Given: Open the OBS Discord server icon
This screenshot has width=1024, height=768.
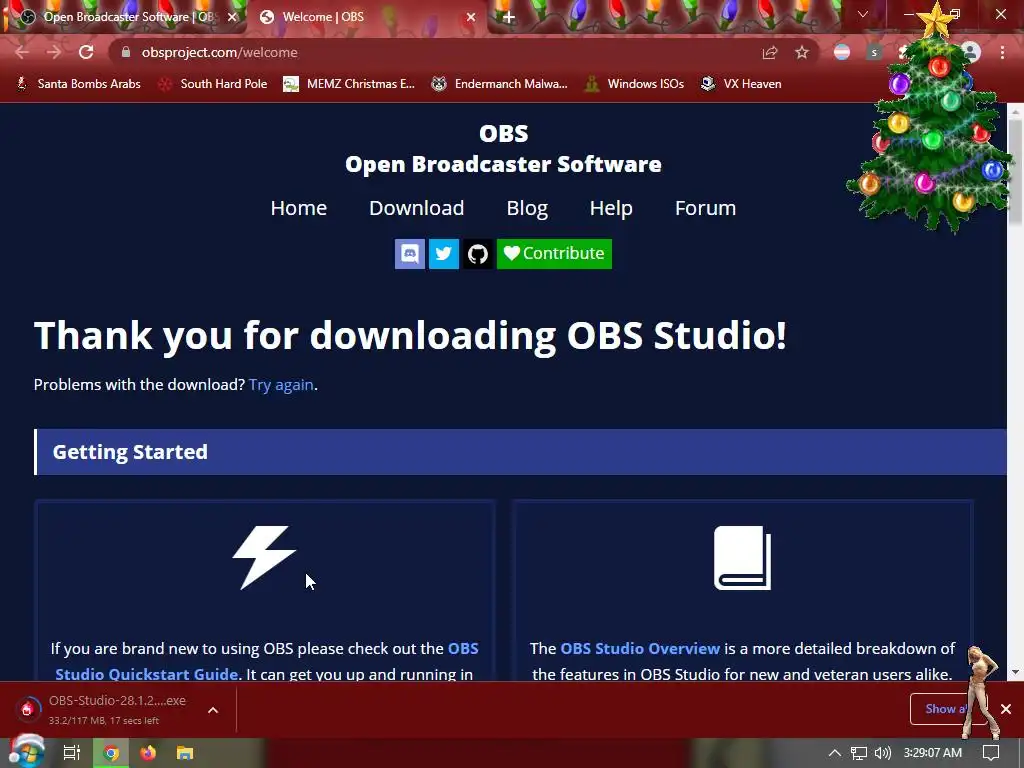Looking at the screenshot, I should (x=409, y=253).
